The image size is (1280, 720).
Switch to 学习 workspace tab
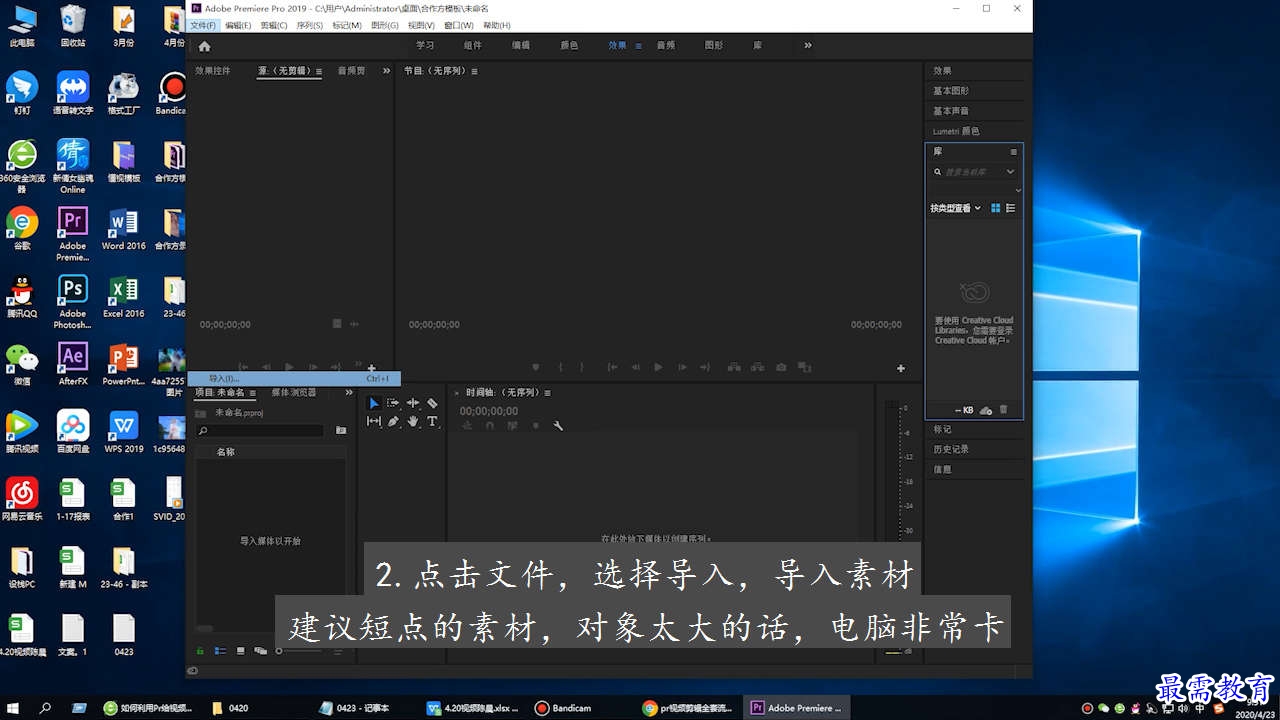pos(425,45)
